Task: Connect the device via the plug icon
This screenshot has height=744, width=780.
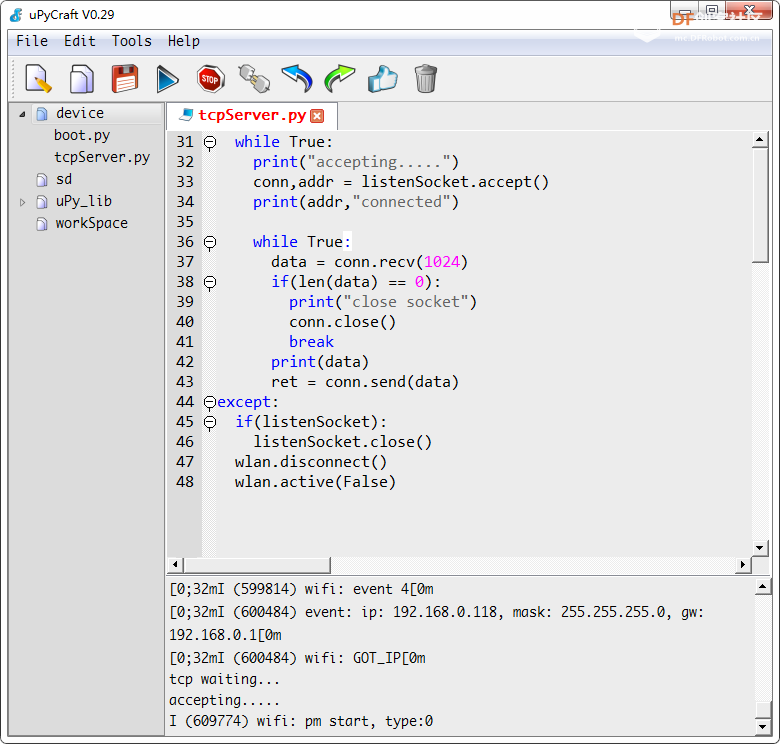Action: [x=254, y=79]
